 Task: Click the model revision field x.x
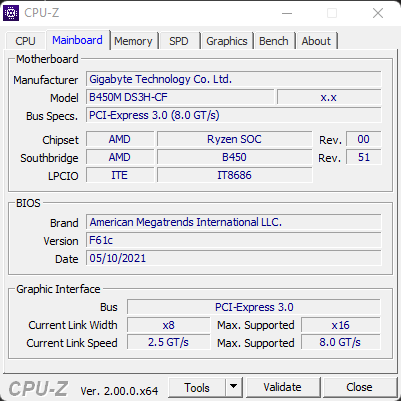329,97
